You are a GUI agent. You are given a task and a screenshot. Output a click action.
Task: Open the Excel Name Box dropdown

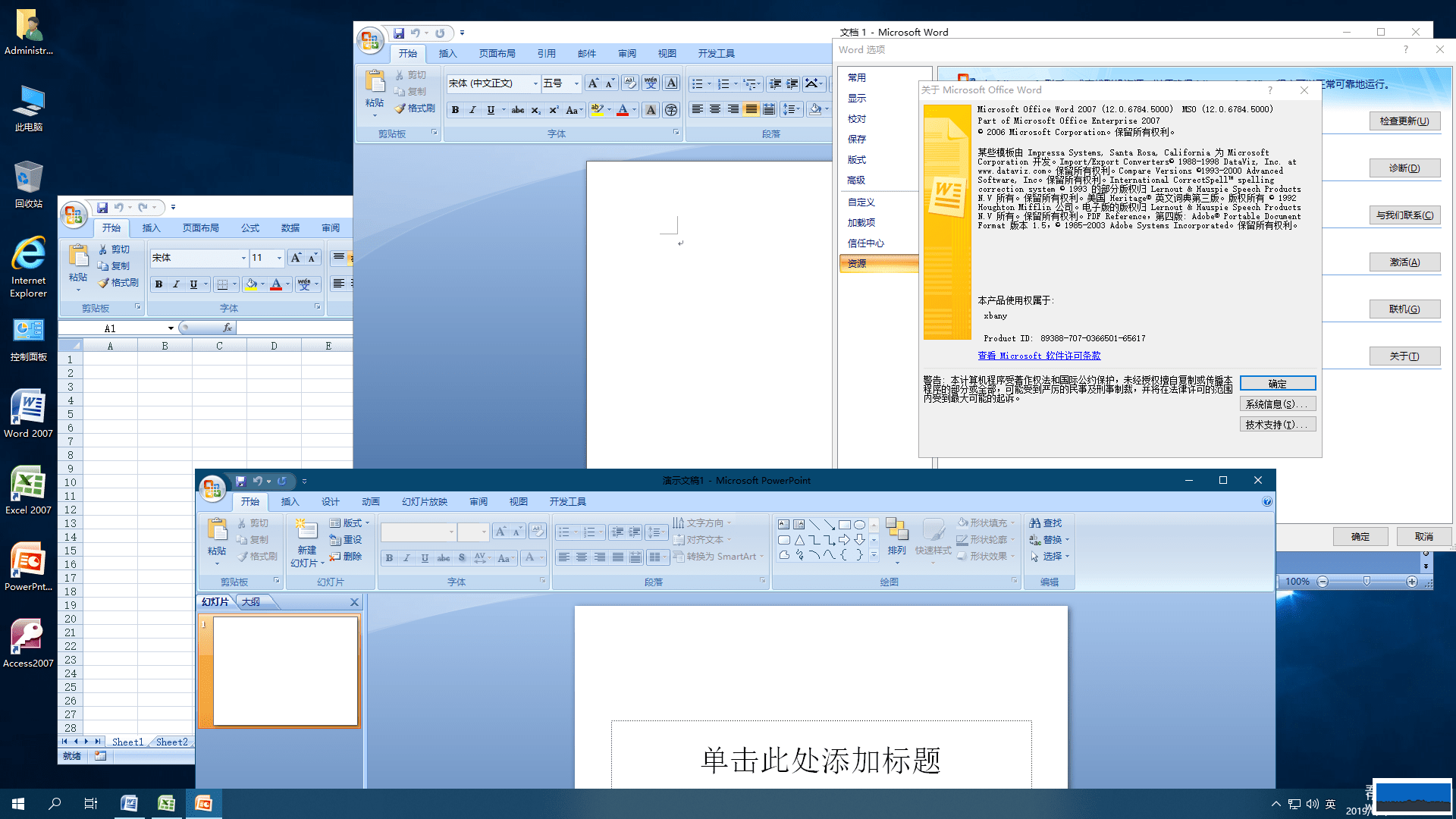(x=171, y=328)
